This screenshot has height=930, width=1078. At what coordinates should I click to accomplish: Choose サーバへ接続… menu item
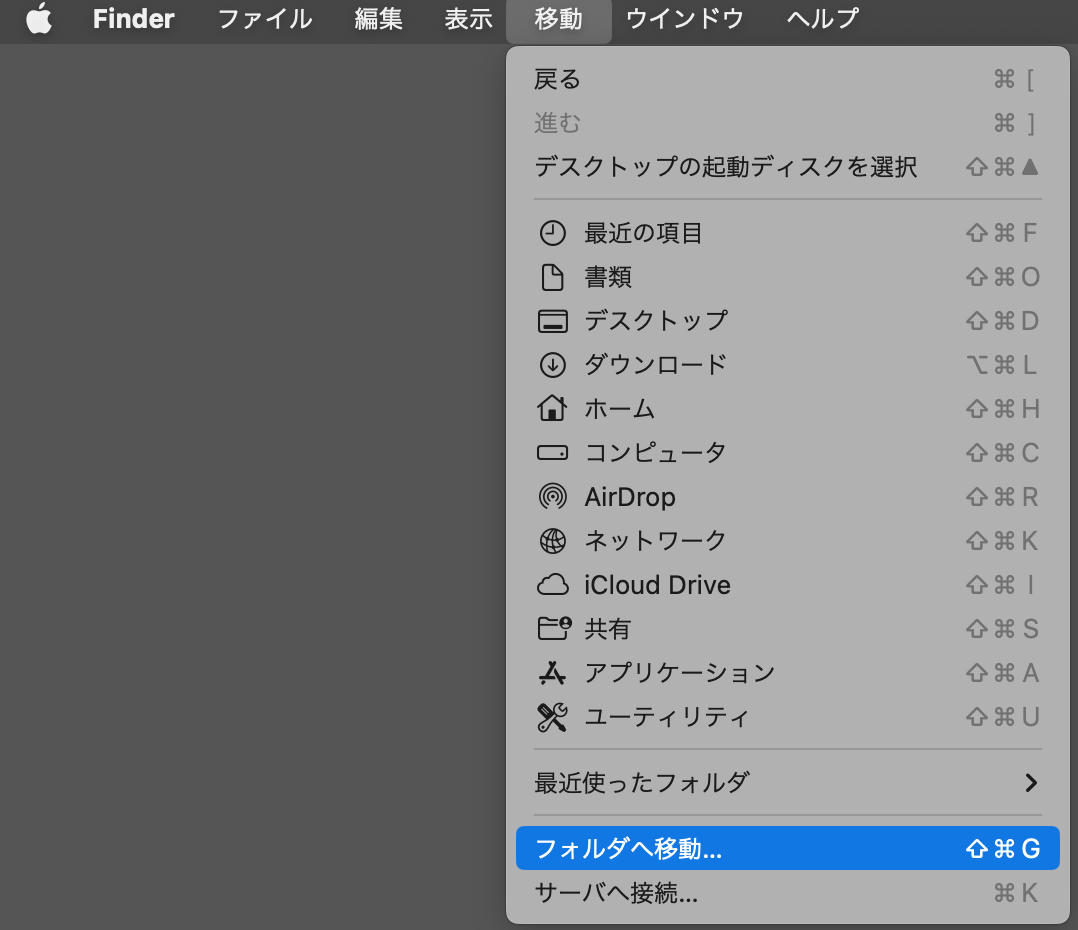click(x=787, y=892)
